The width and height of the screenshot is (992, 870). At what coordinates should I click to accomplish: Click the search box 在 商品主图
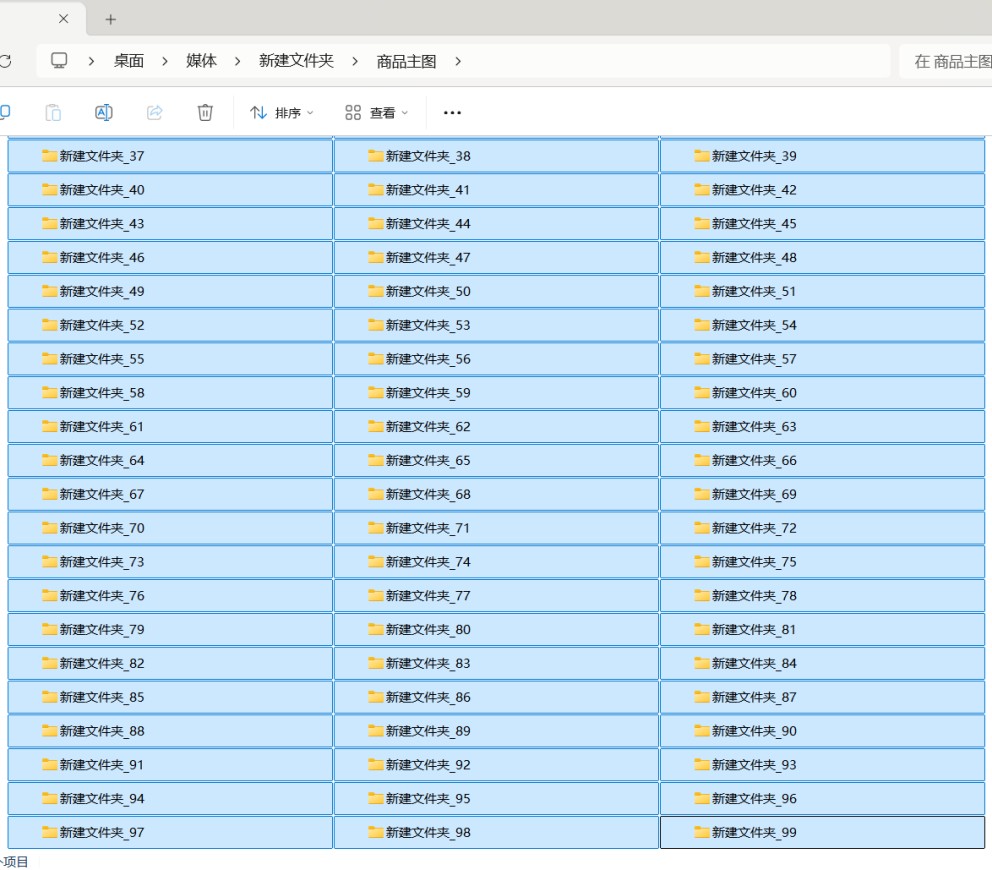click(945, 61)
